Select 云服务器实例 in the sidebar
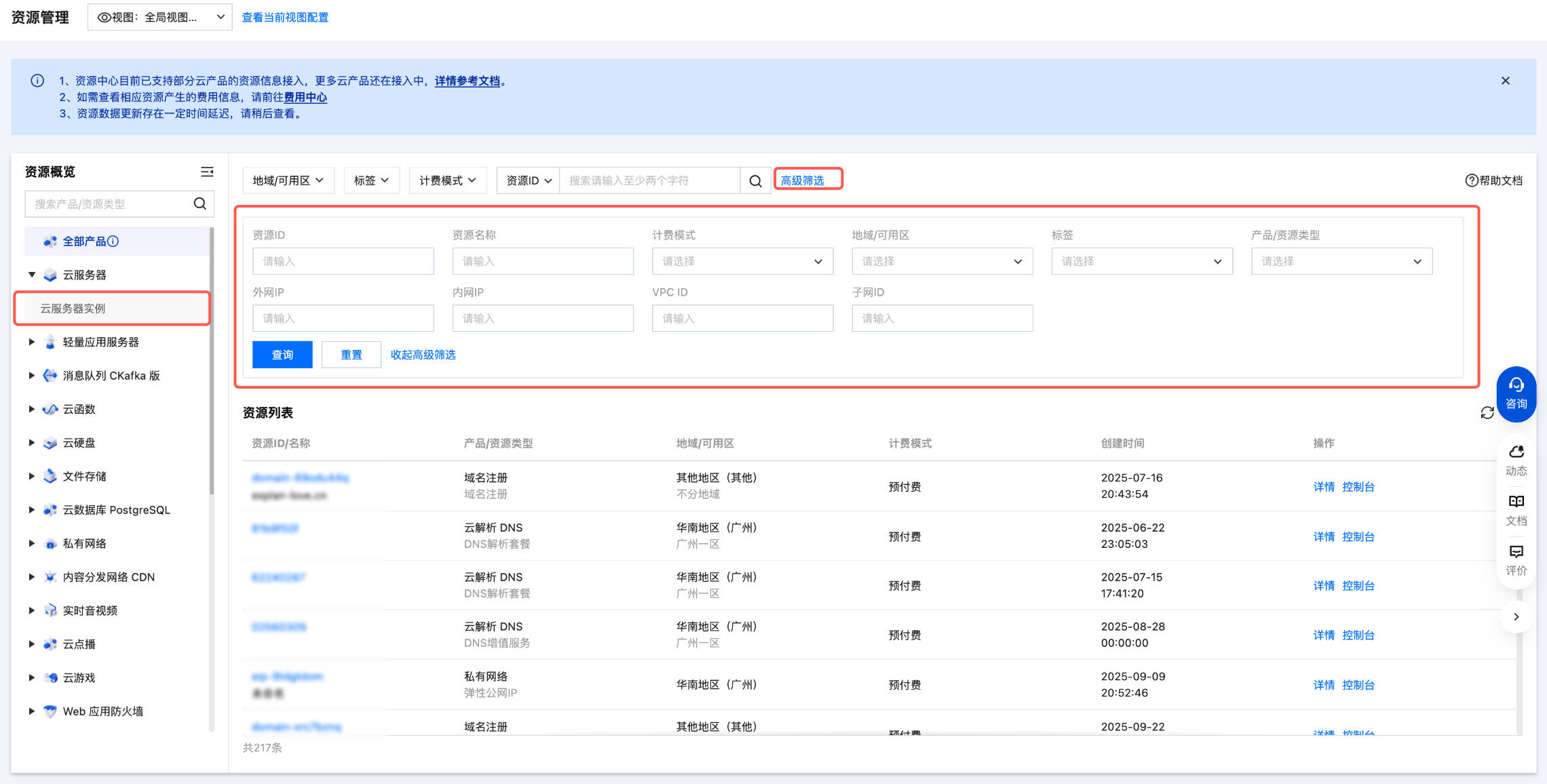 (x=73, y=309)
